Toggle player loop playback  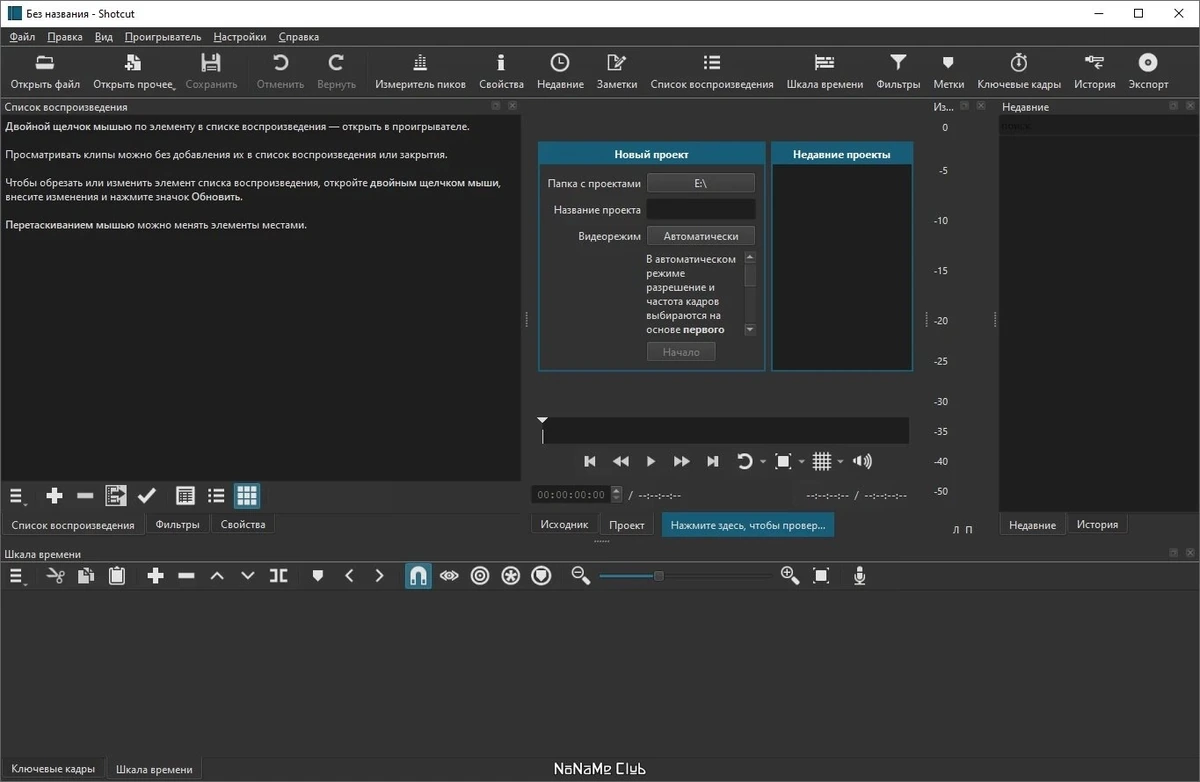coord(744,461)
